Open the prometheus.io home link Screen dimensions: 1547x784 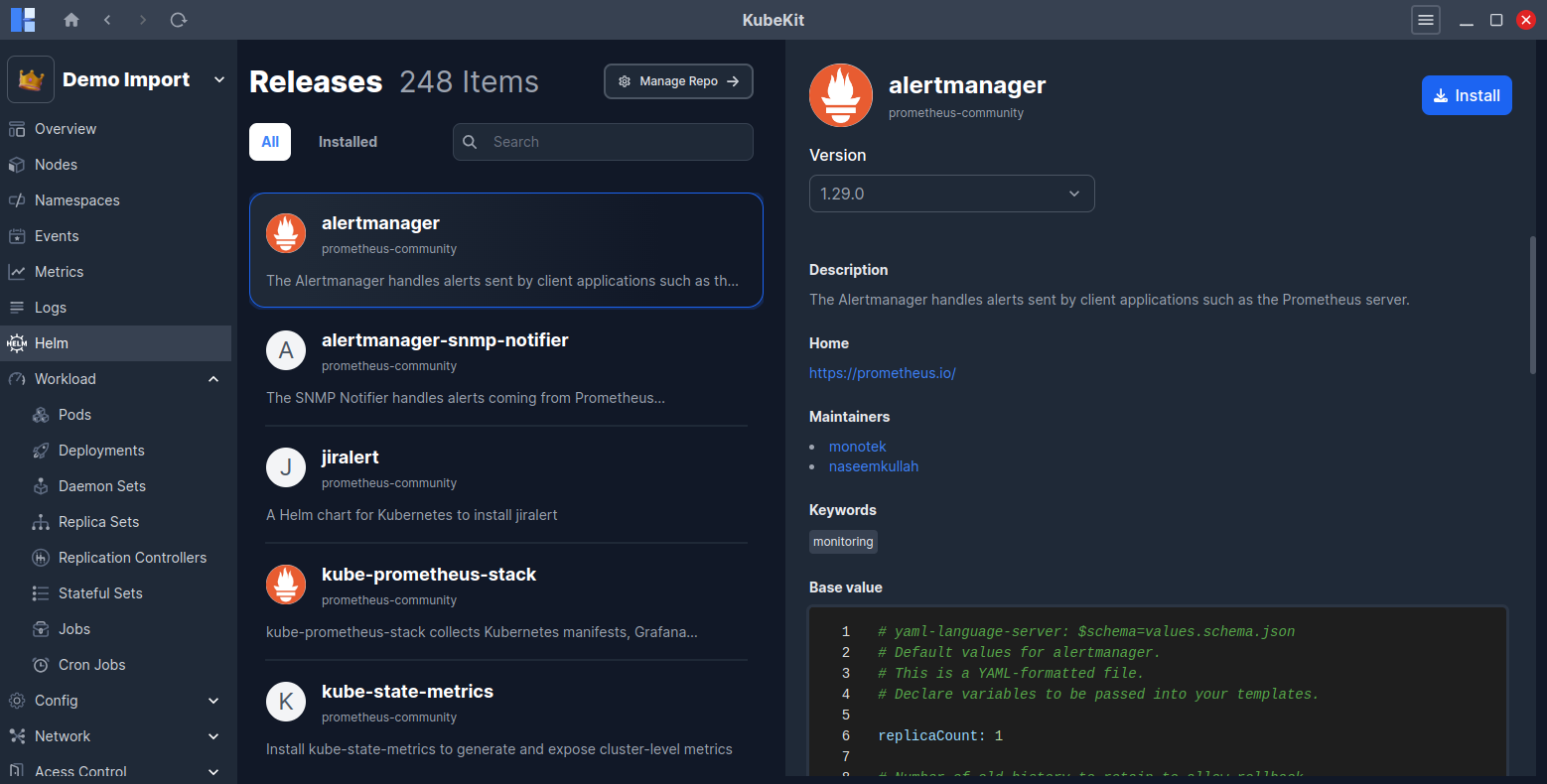[882, 373]
